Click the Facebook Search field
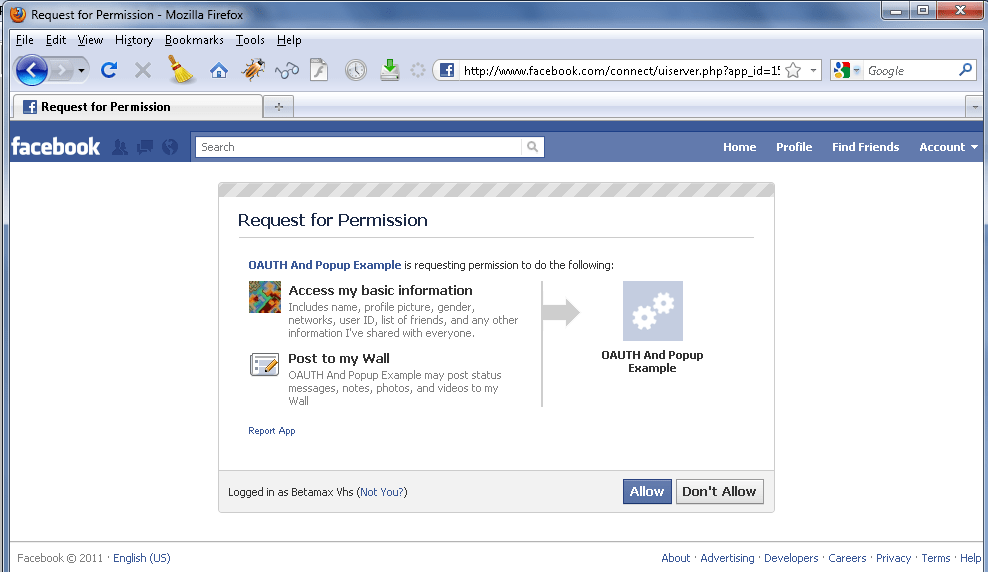This screenshot has height=572, width=988. tap(359, 147)
